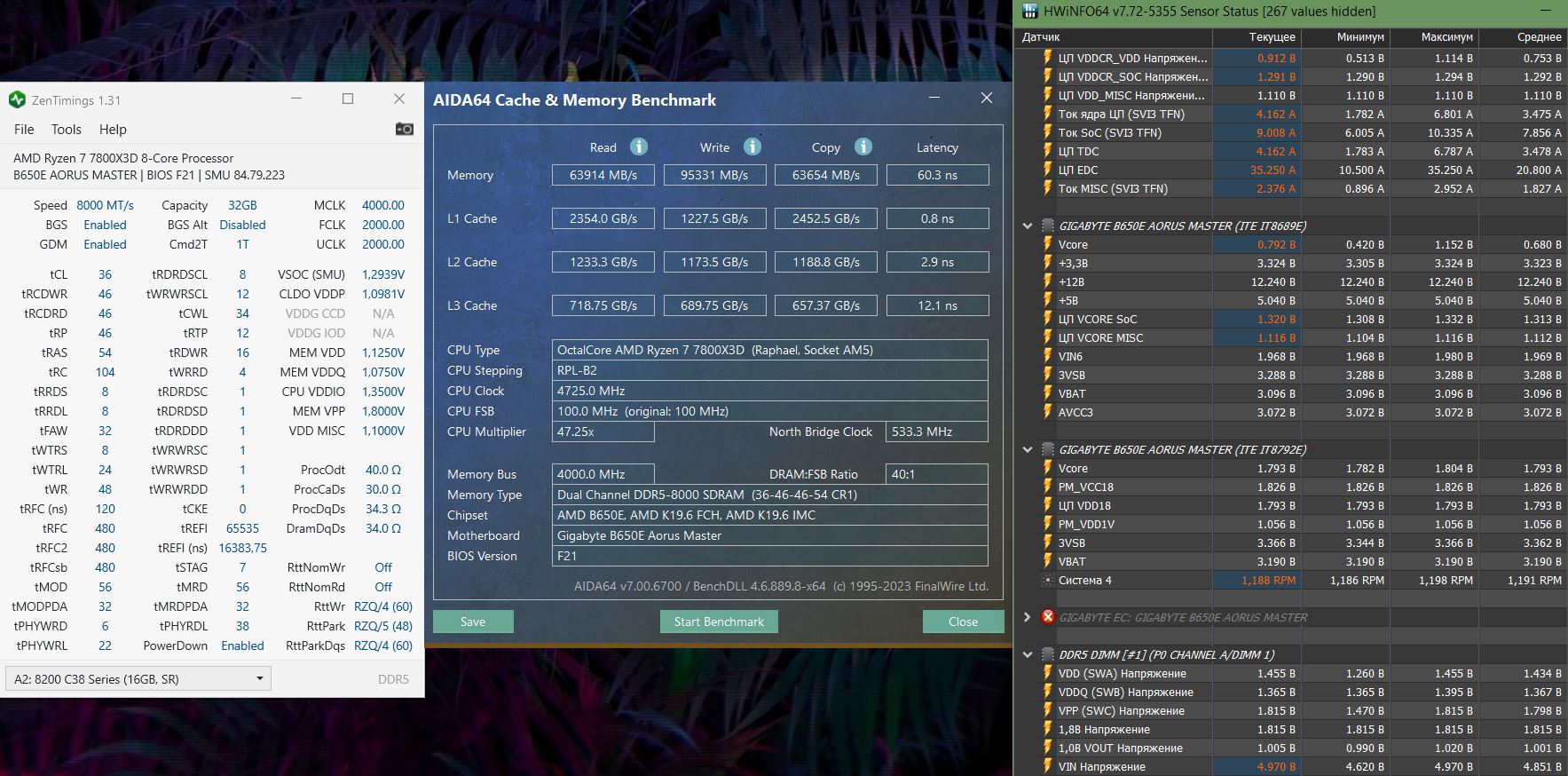The width and height of the screenshot is (1568, 776).
Task: Open the Help menu in ZenTimings
Action: click(x=113, y=130)
